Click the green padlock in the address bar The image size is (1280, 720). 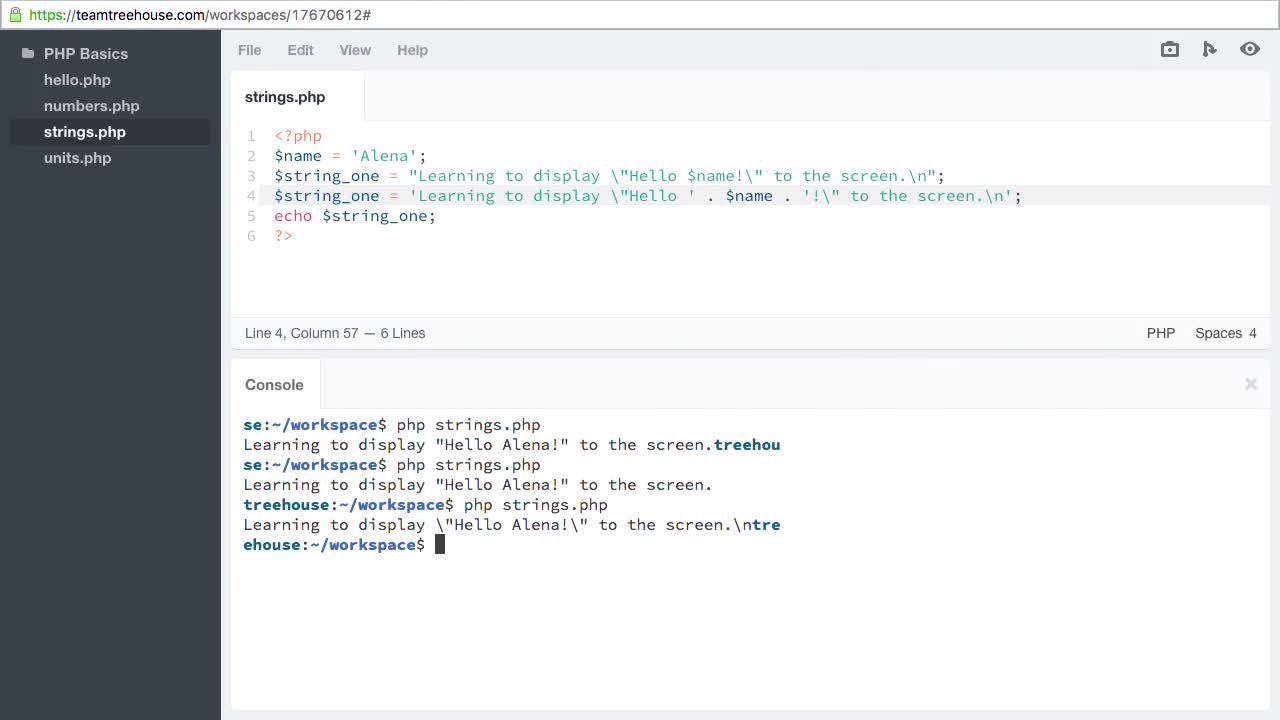15,15
